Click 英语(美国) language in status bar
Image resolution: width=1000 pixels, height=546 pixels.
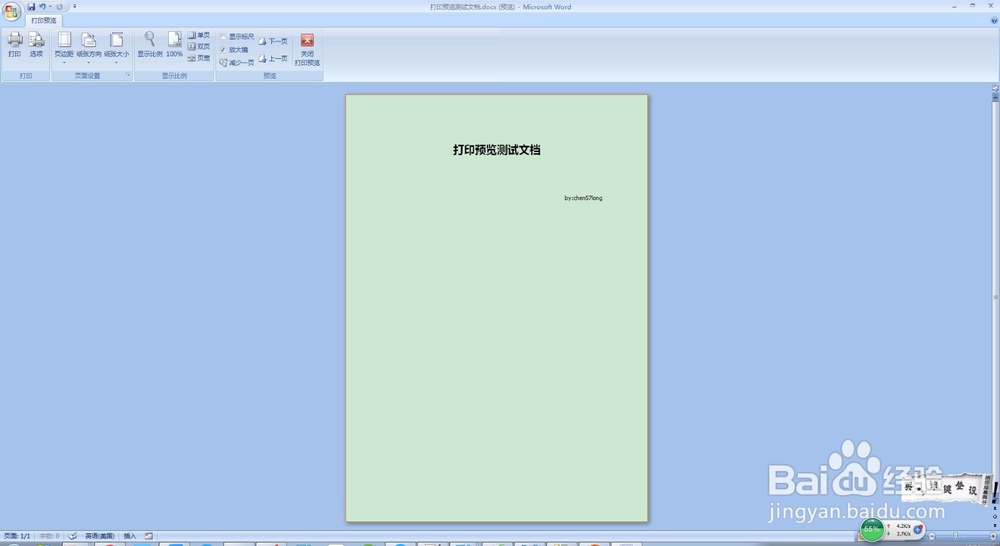click(x=99, y=536)
